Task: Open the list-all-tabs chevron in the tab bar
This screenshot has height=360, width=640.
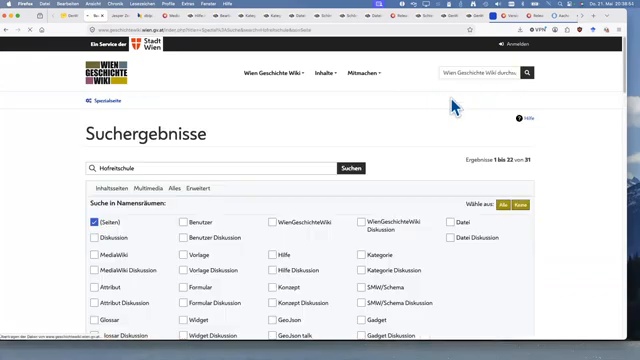Action: click(x=607, y=16)
